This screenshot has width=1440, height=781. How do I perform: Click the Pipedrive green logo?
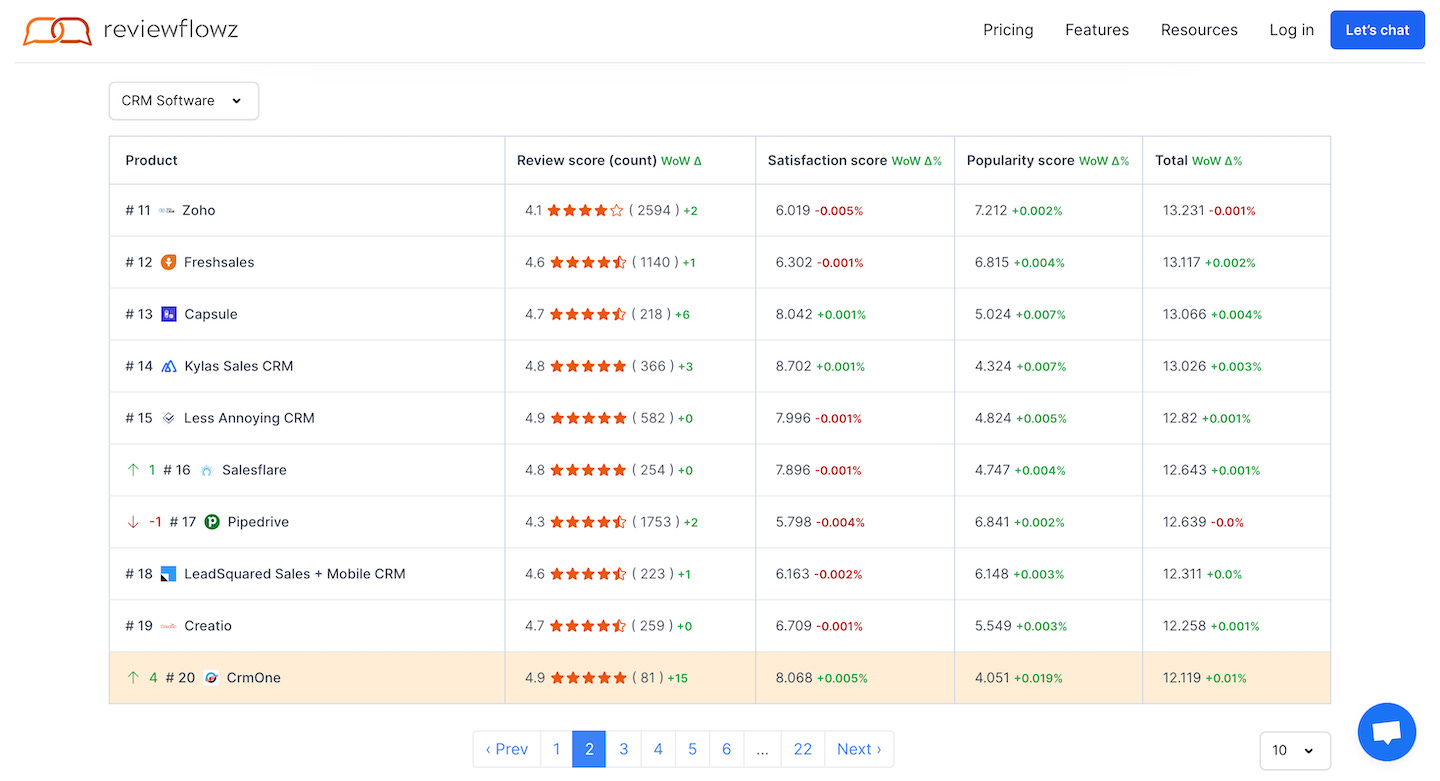(212, 522)
